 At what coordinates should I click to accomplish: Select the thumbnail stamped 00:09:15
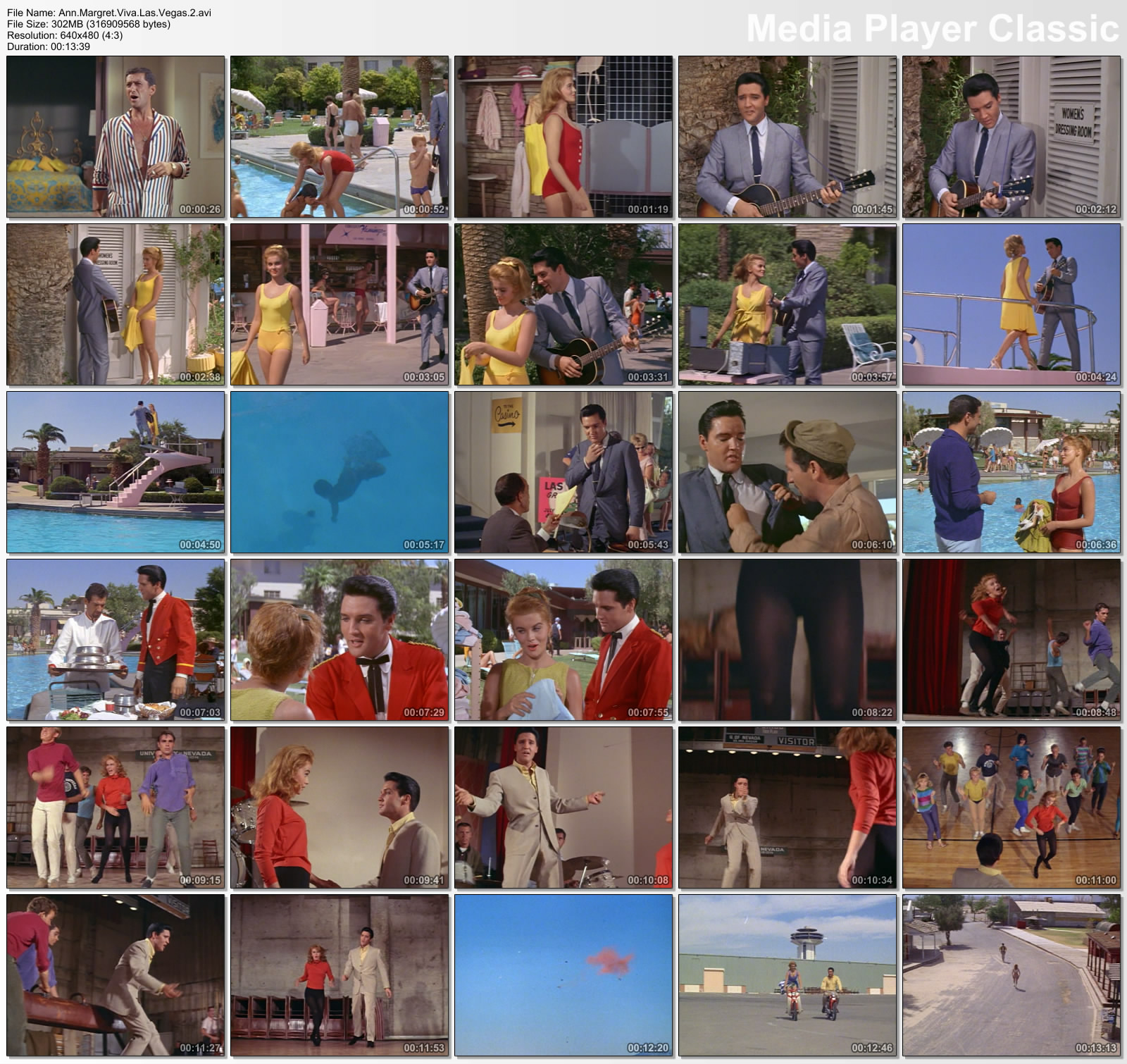coord(116,808)
